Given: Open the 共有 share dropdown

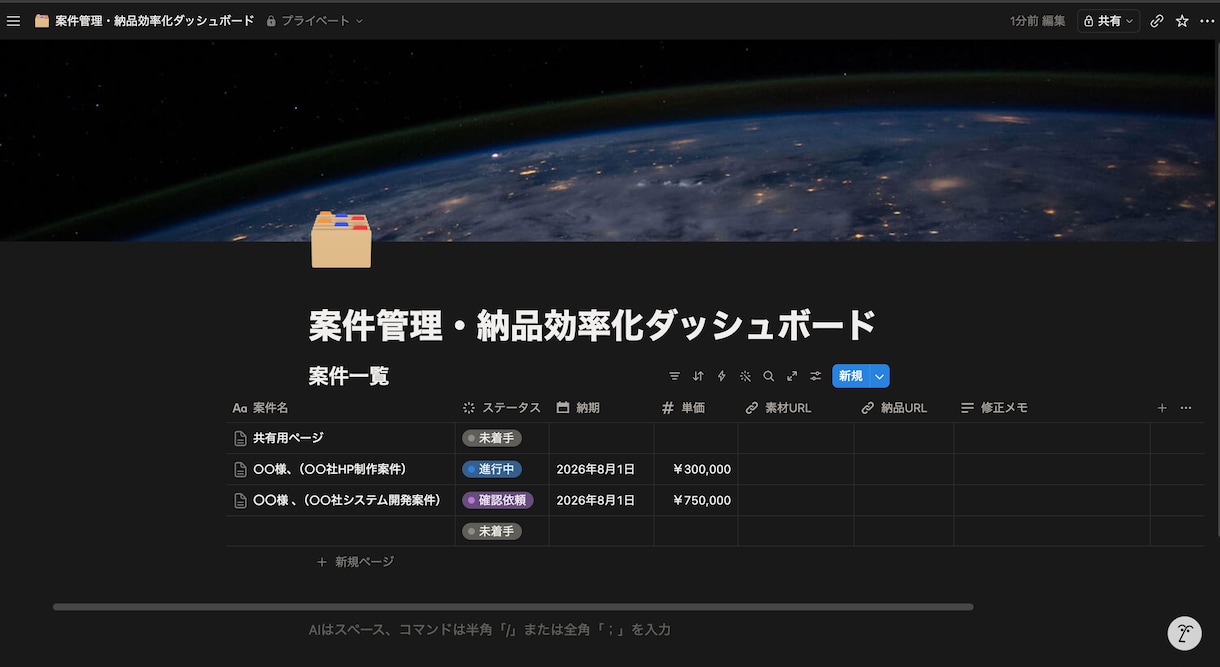Looking at the screenshot, I should 1108,20.
